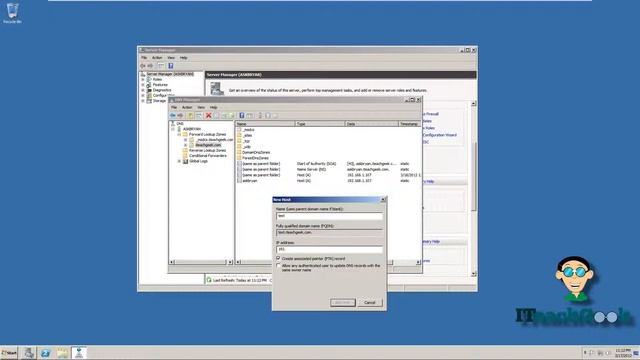640x360 pixels.
Task: Click Add Host button in New Host dialog
Action: (343, 303)
